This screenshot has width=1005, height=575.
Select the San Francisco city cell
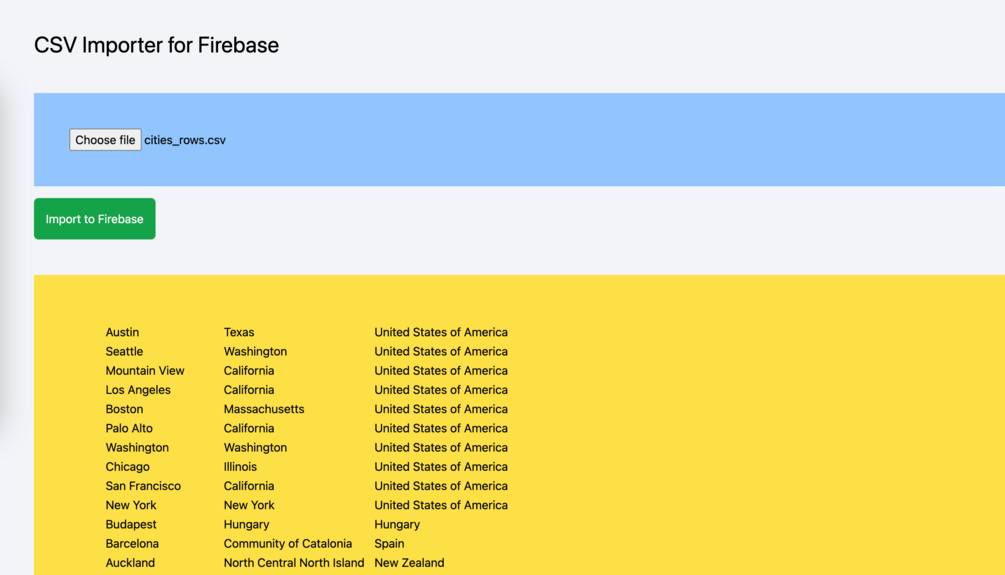[144, 486]
